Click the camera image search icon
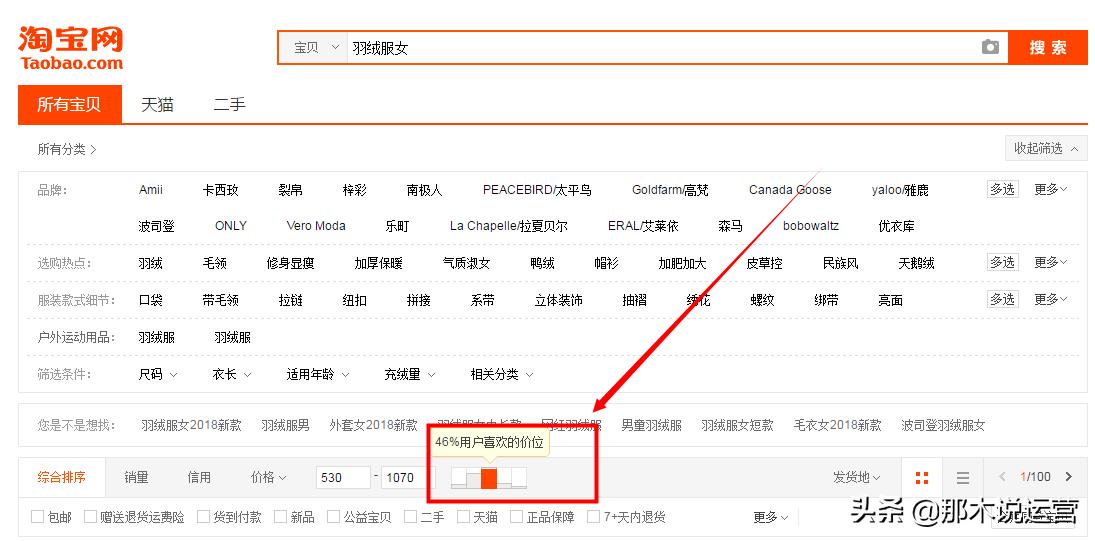This screenshot has height=541, width=1095. (990, 47)
